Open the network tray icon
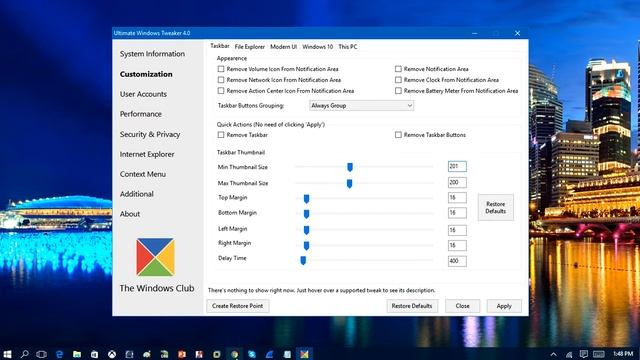The width and height of the screenshot is (640, 360). pos(569,354)
